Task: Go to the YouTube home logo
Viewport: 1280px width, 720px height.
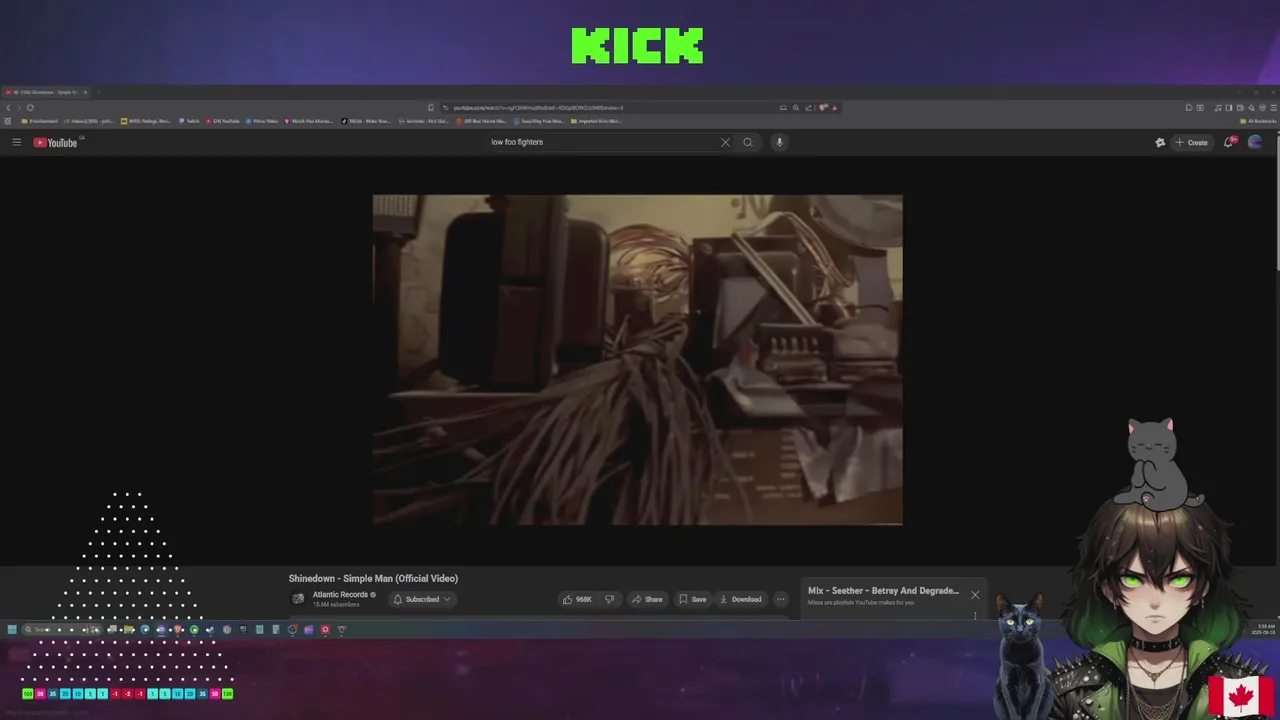Action: (55, 142)
